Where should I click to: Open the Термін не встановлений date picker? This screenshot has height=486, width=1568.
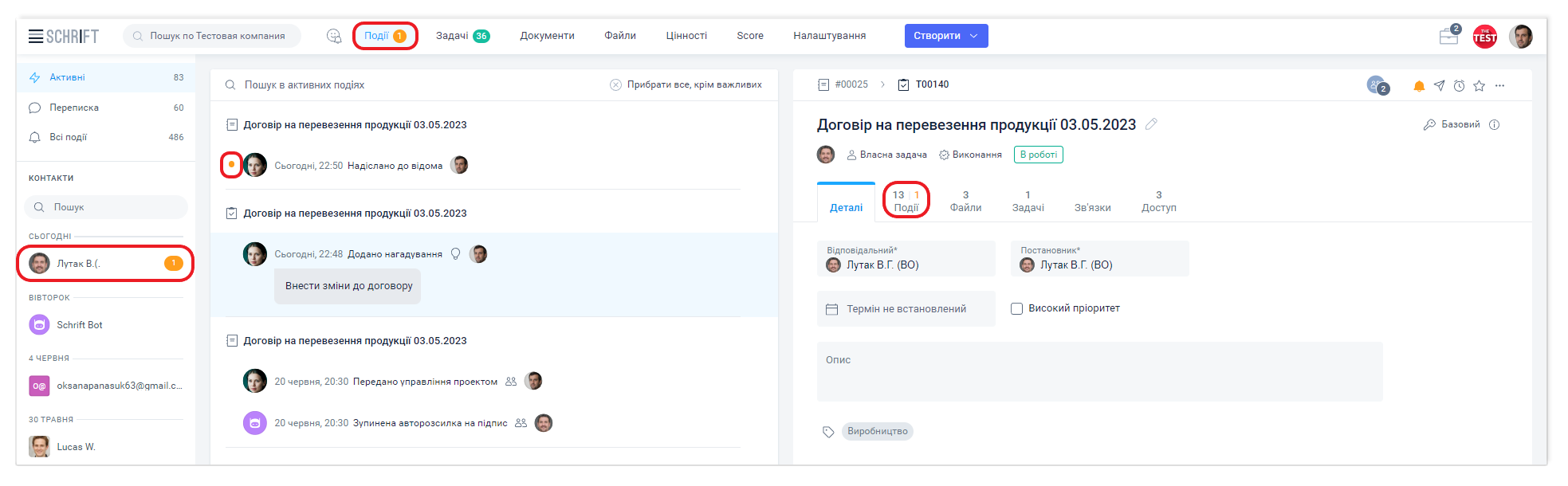click(x=906, y=309)
